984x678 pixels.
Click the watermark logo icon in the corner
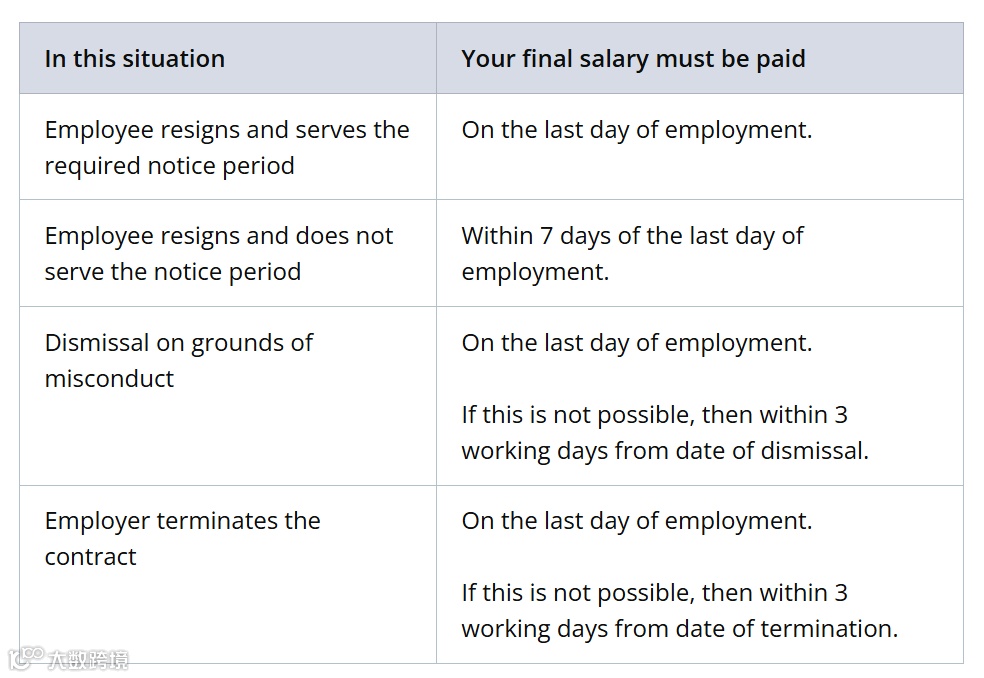pos(24,659)
